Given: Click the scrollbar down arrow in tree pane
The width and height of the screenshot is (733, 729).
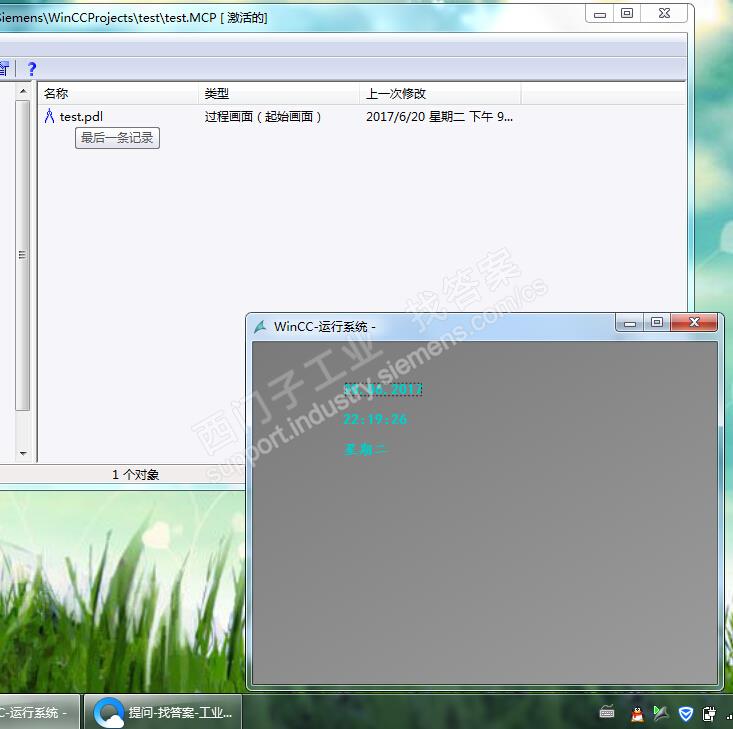Looking at the screenshot, I should coord(23,453).
